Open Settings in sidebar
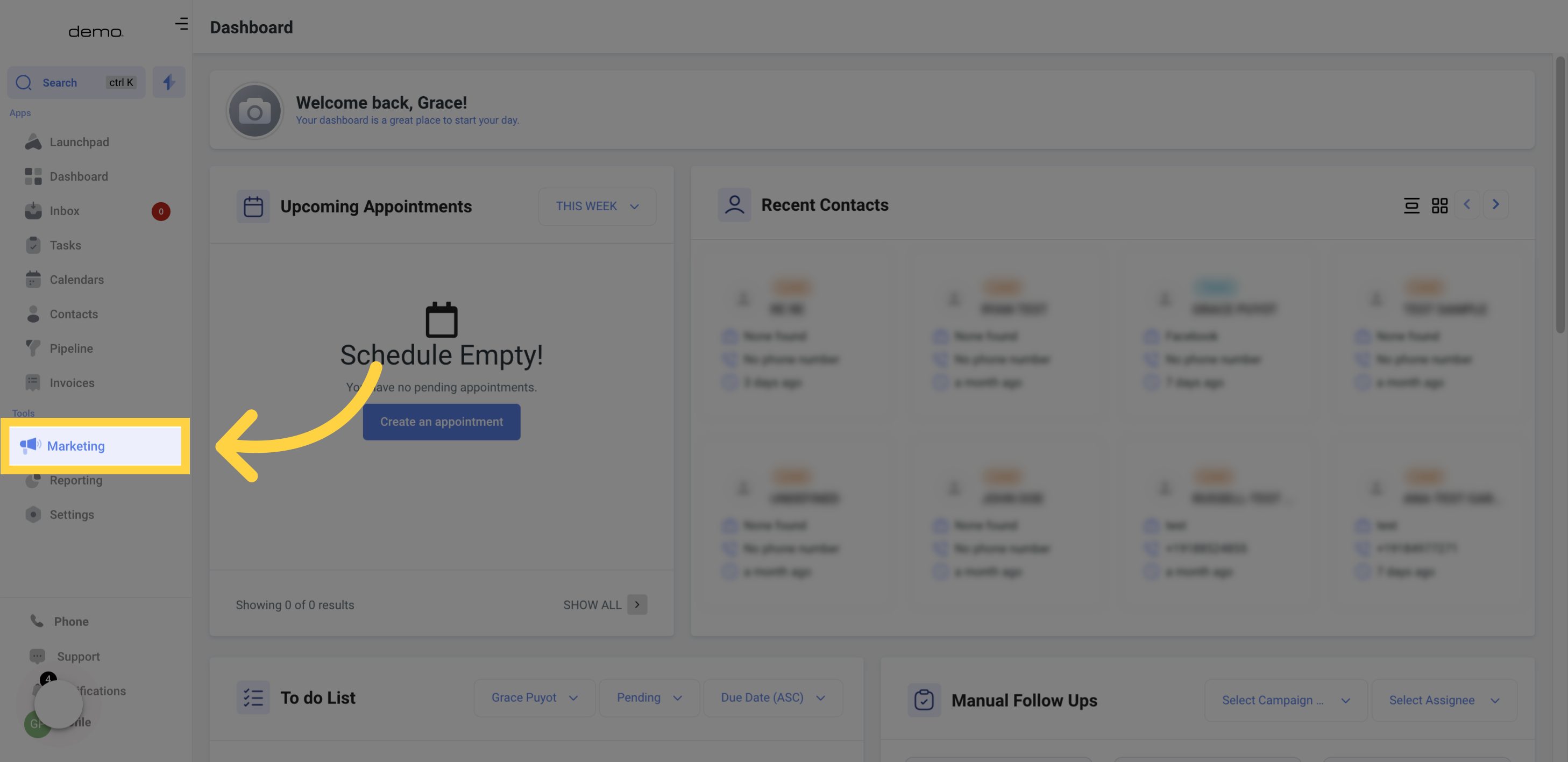 (x=72, y=514)
